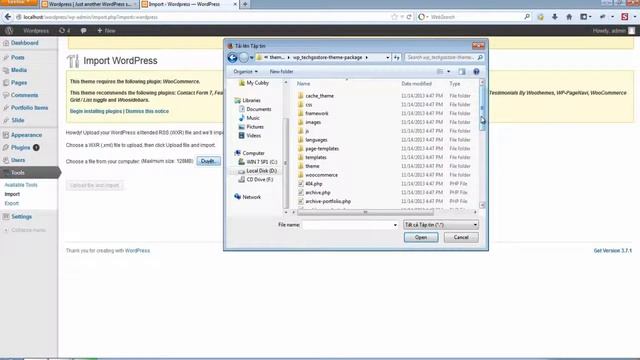640x360 pixels.
Task: Select the framework folder
Action: coord(317,113)
